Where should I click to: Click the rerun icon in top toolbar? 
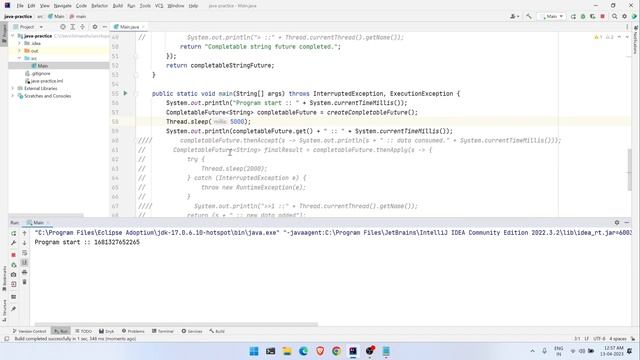pos(573,16)
